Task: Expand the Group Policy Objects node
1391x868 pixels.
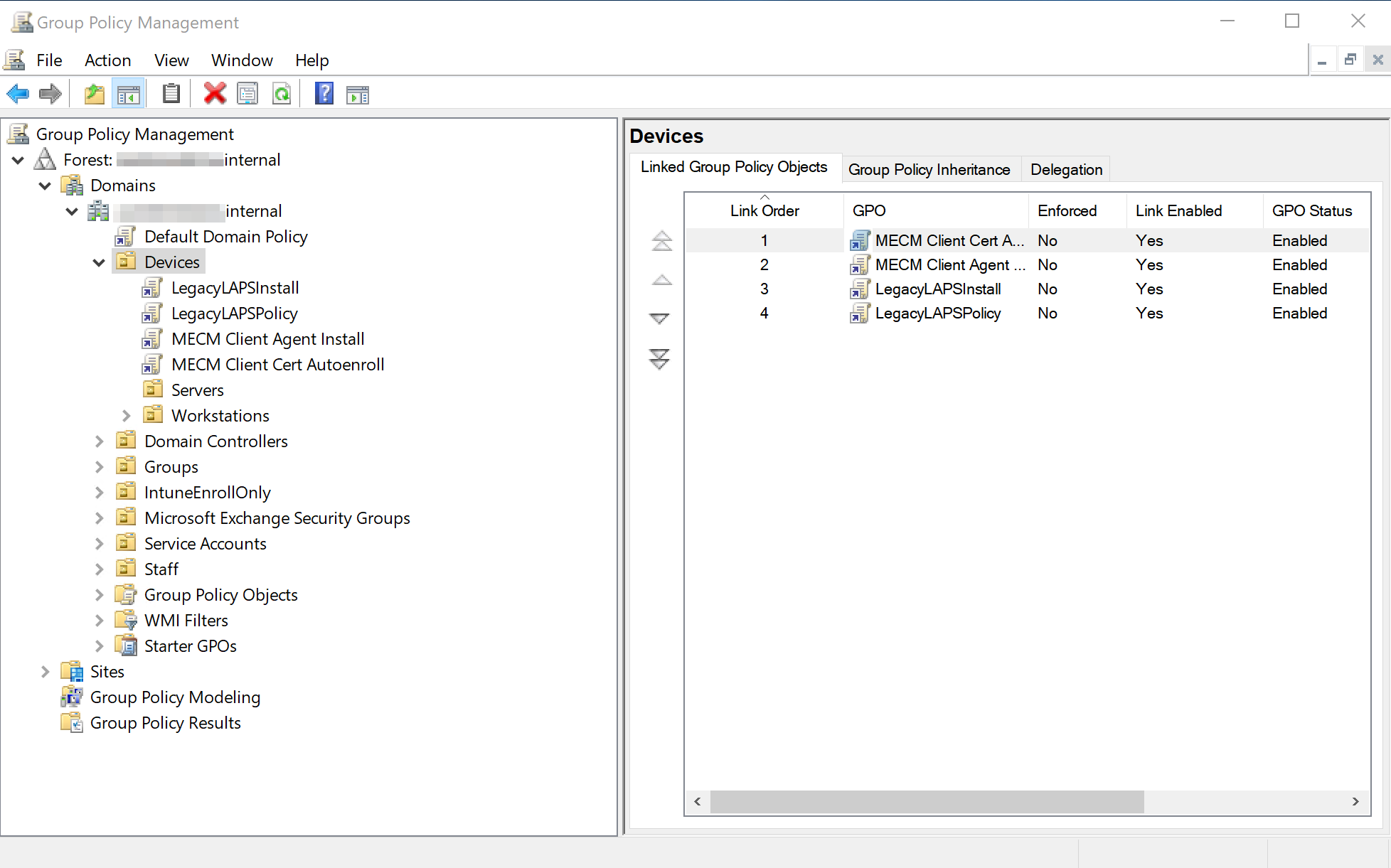Action: (99, 594)
